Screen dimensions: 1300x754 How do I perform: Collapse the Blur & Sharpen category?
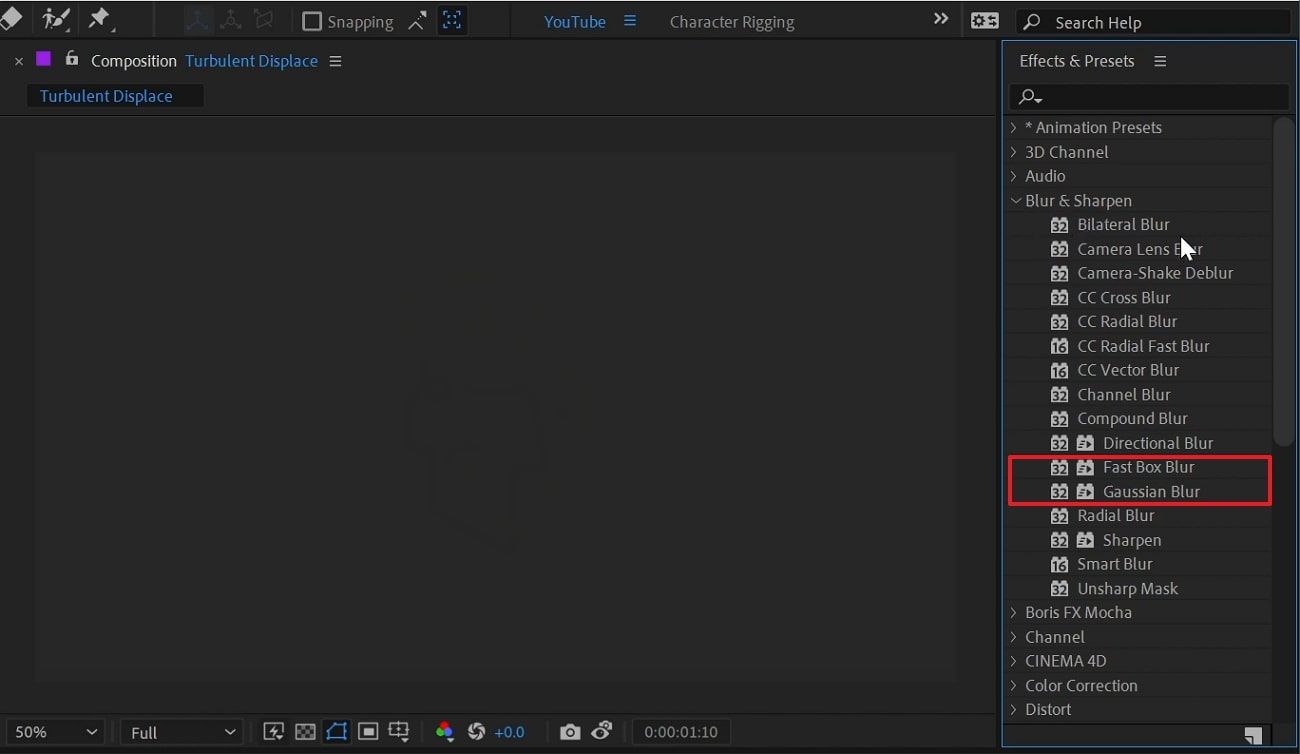coord(1014,201)
